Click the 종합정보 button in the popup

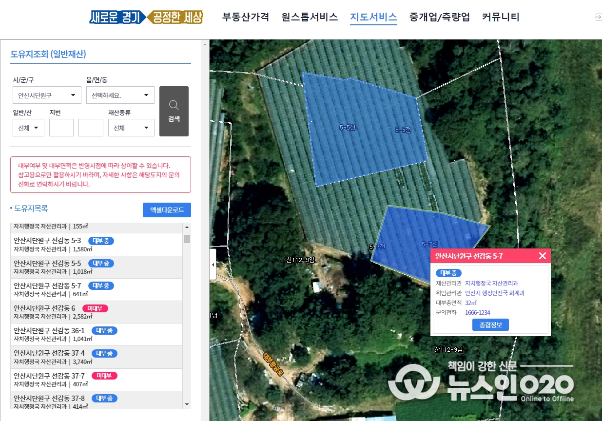[490, 325]
